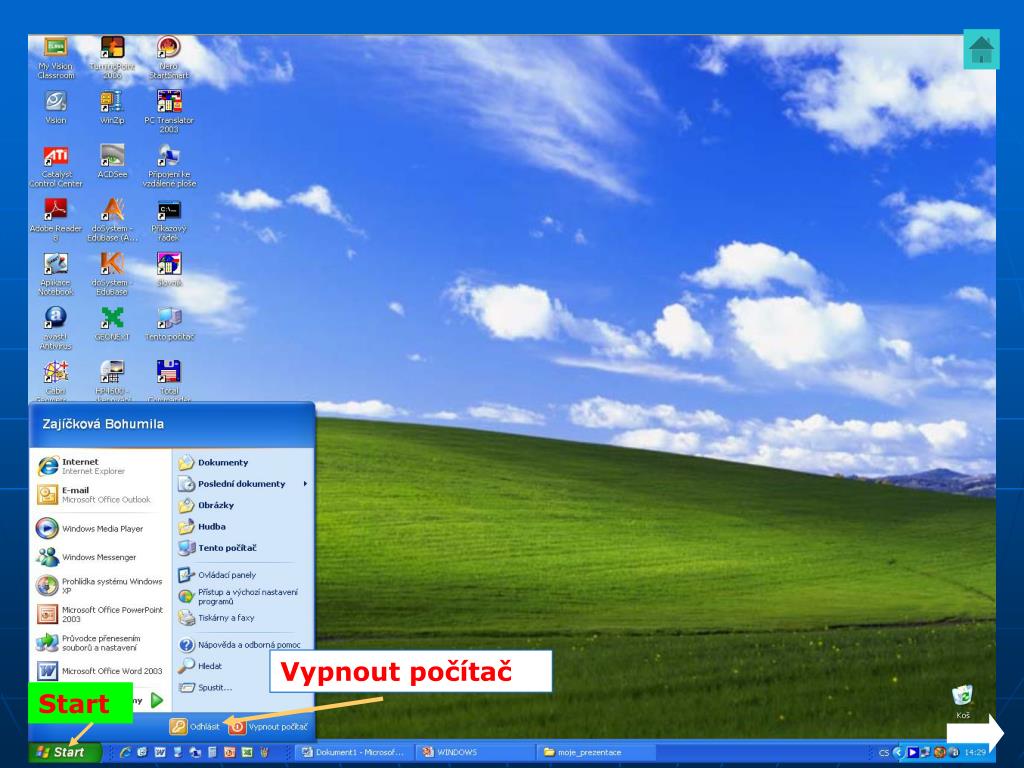This screenshot has height=768, width=1024.
Task: Switch to the WINDOWS taskbar button
Action: [473, 752]
